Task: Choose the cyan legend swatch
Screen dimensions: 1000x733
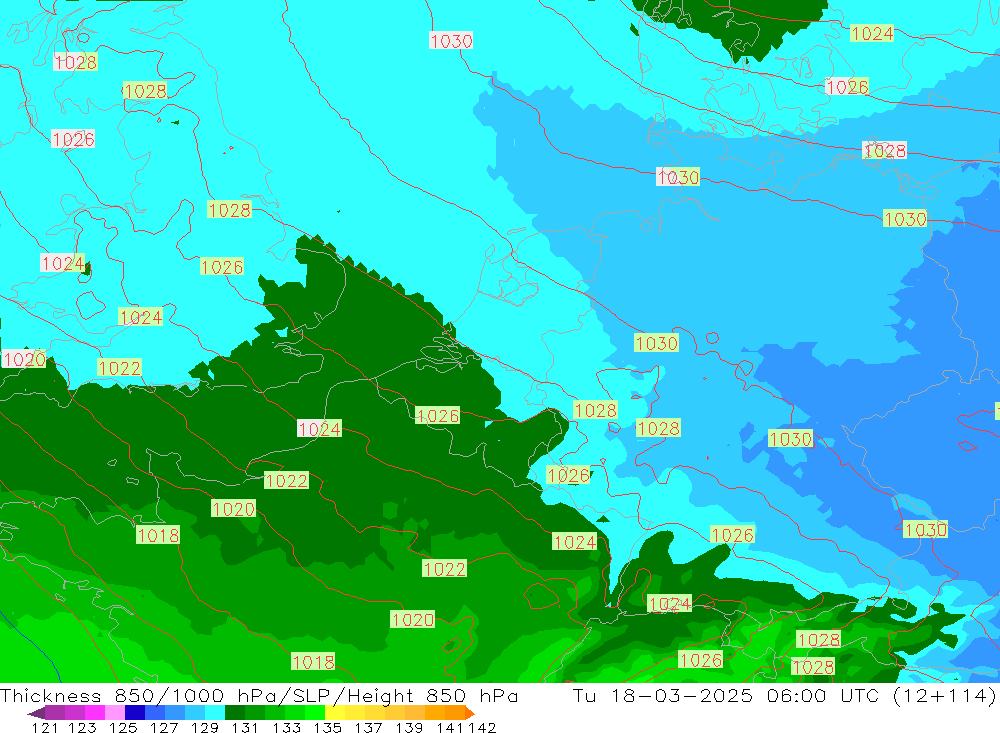Action: (x=215, y=713)
